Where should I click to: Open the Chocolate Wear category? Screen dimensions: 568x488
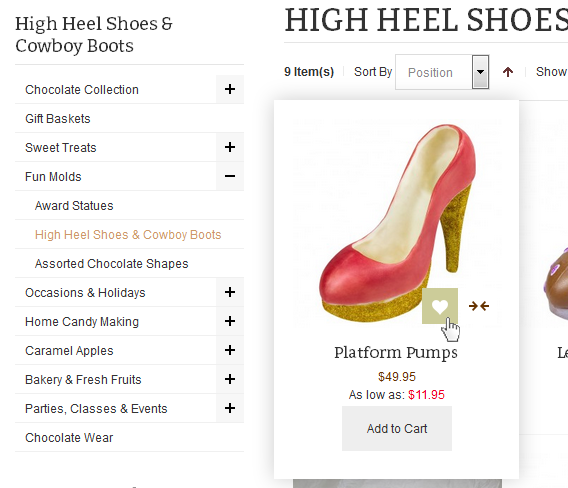(69, 437)
